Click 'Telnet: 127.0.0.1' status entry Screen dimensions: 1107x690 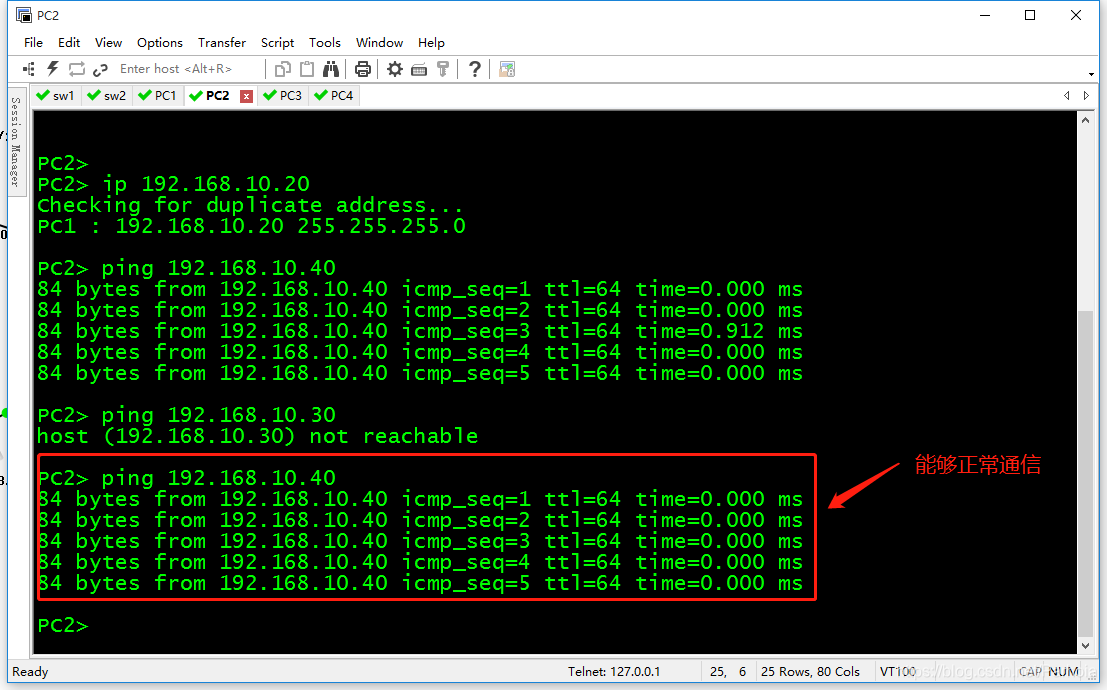(614, 672)
